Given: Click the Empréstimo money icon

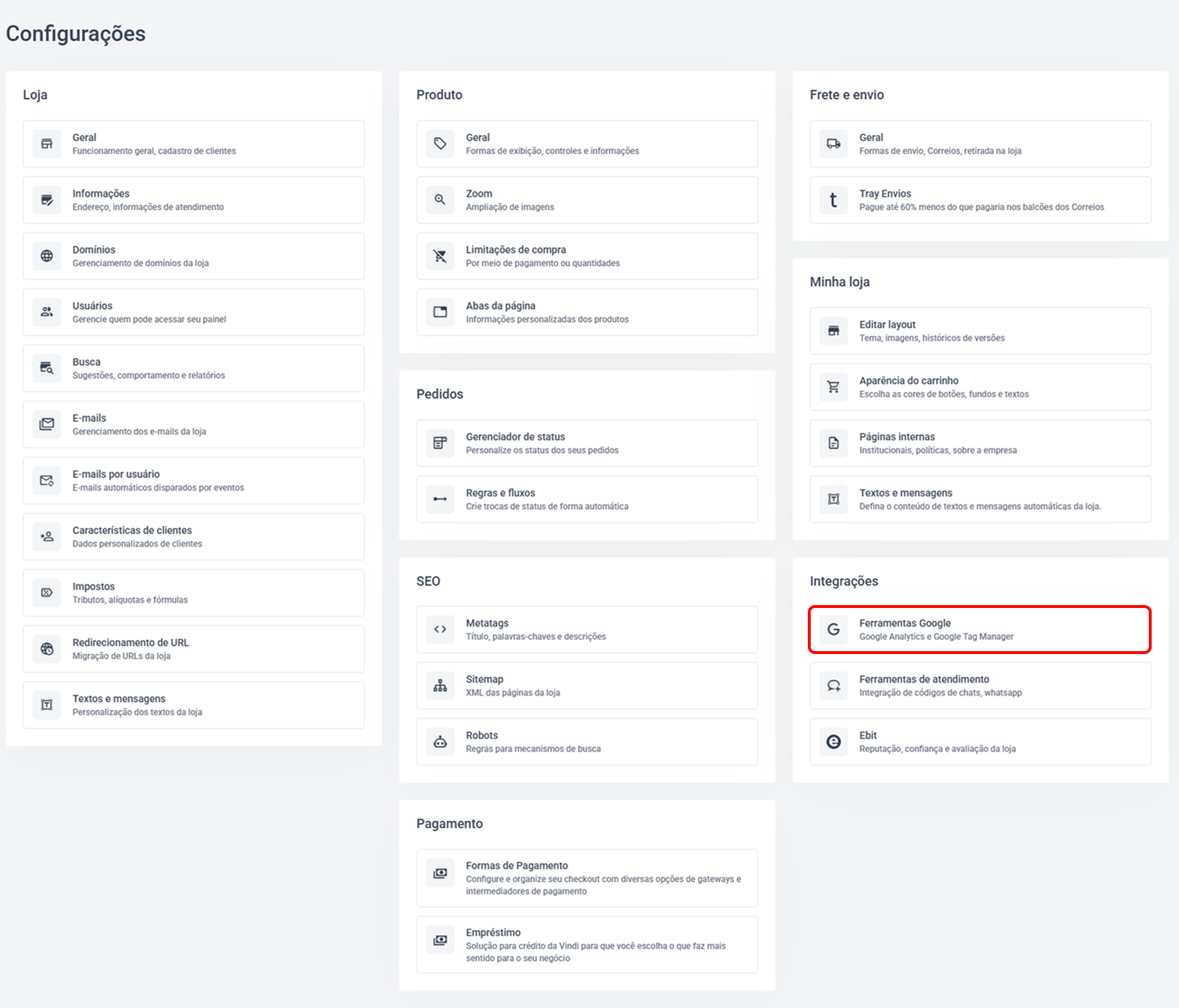Looking at the screenshot, I should (x=440, y=940).
